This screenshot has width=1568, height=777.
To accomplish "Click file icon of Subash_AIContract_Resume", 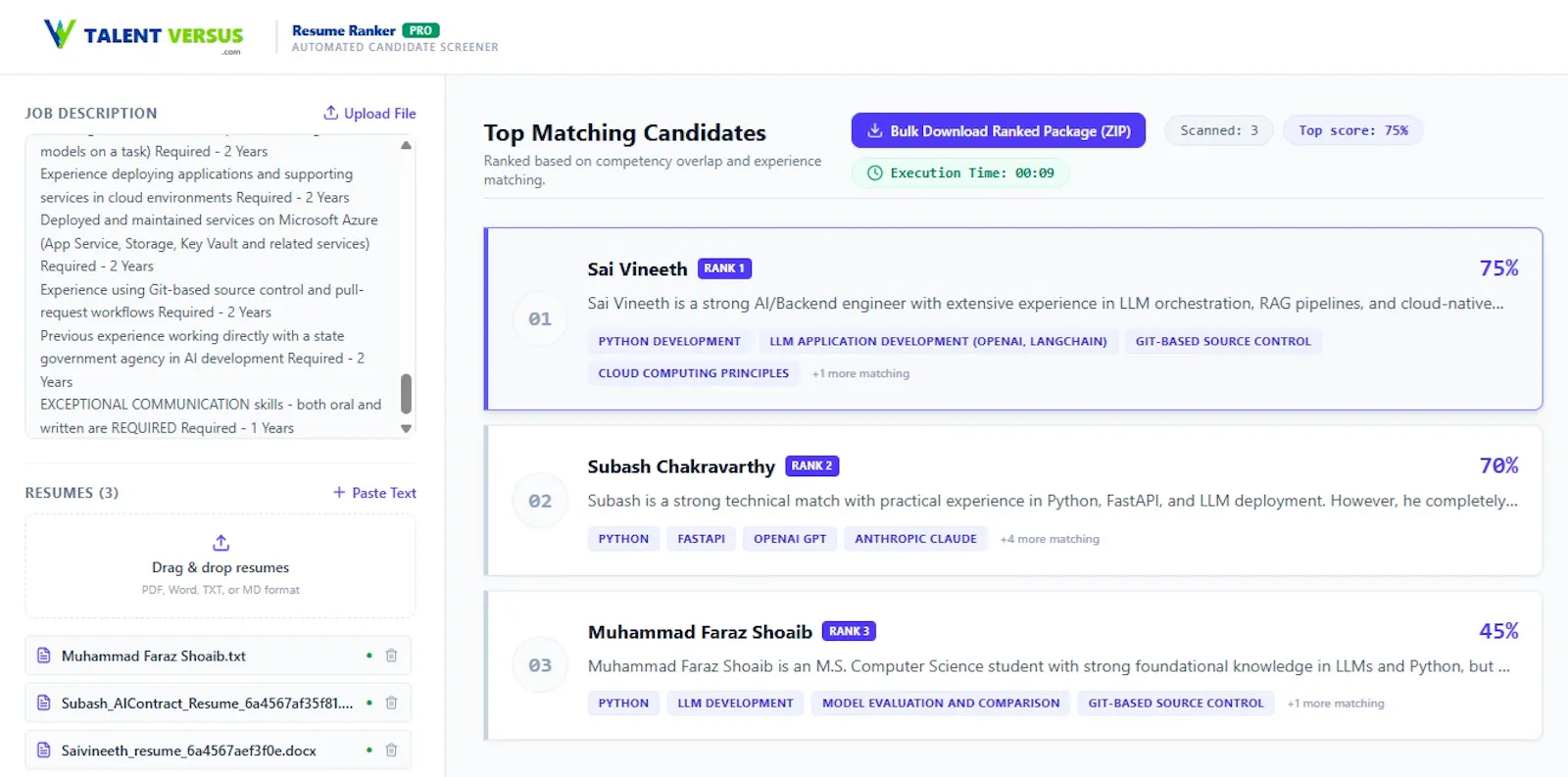I will [x=43, y=703].
